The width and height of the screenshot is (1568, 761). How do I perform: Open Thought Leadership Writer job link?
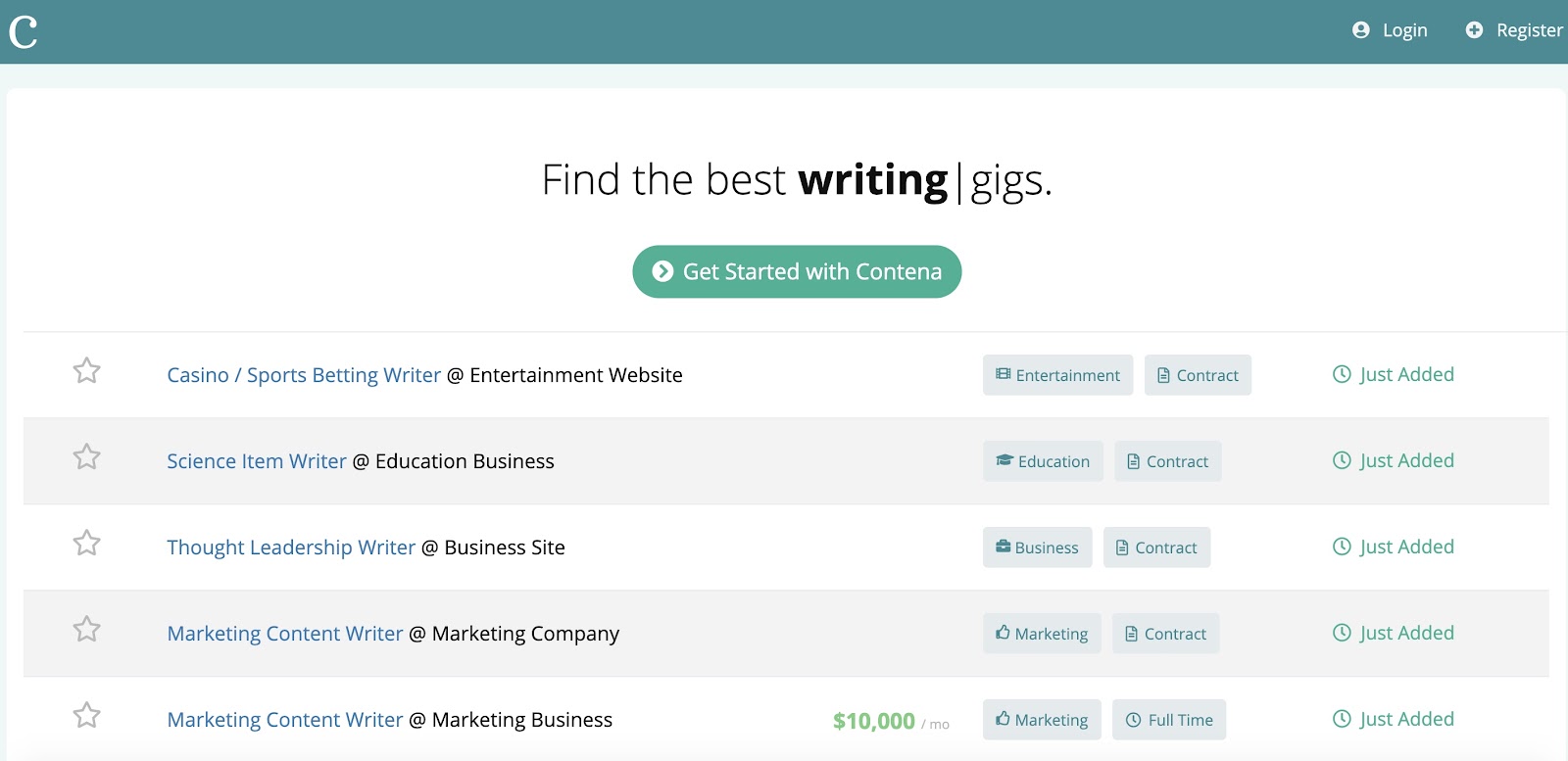(291, 547)
